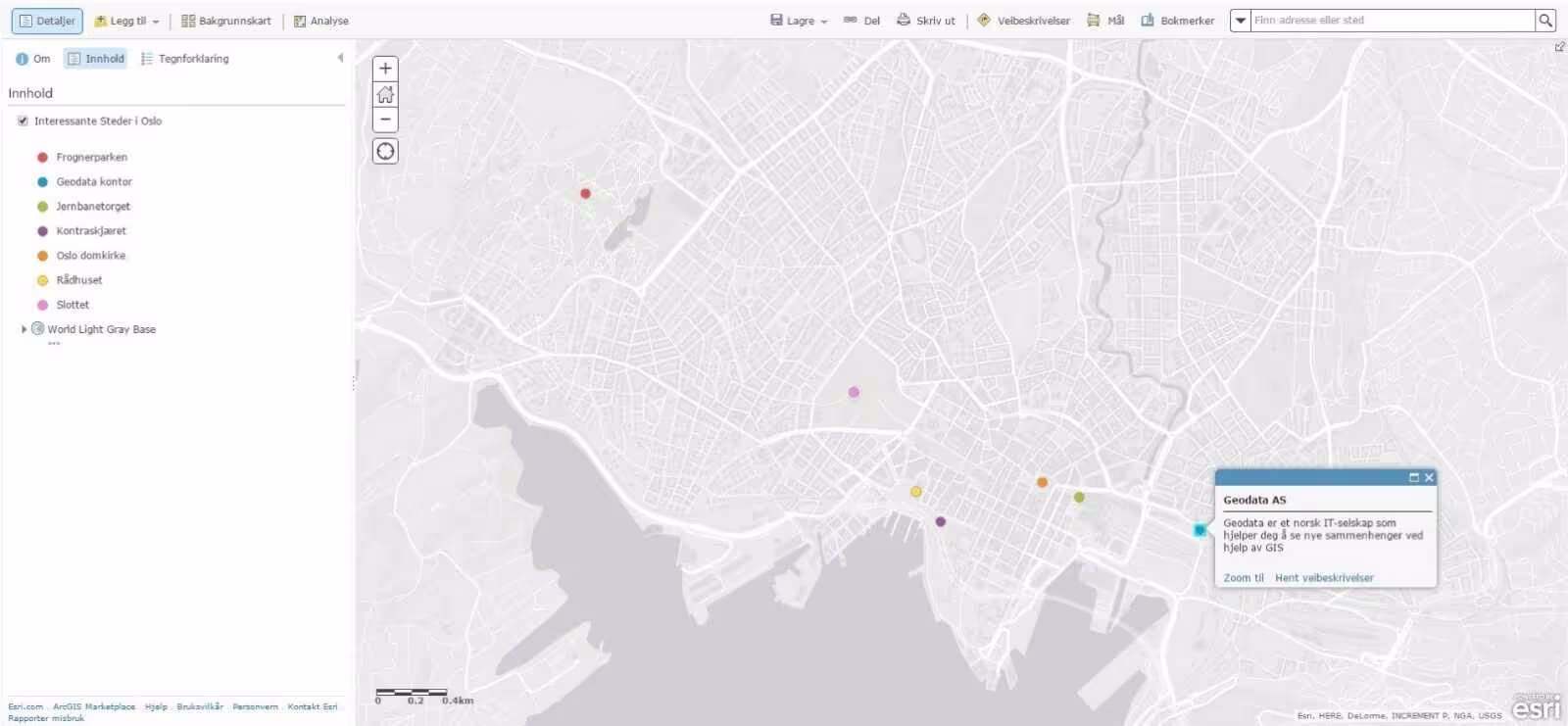
Task: Click the Rapporter misbruk link
Action: point(46,718)
